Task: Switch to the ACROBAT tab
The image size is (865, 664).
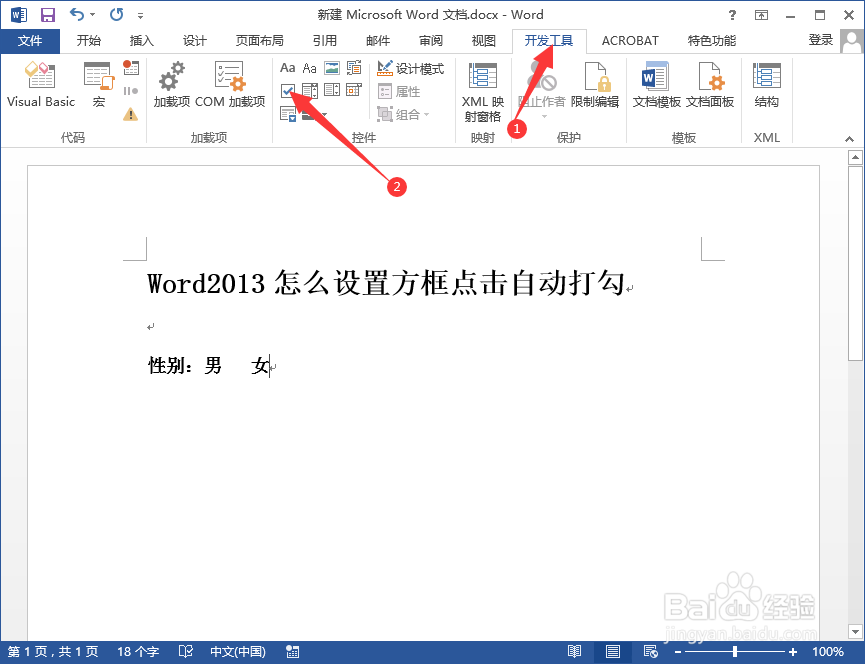Action: [x=630, y=41]
